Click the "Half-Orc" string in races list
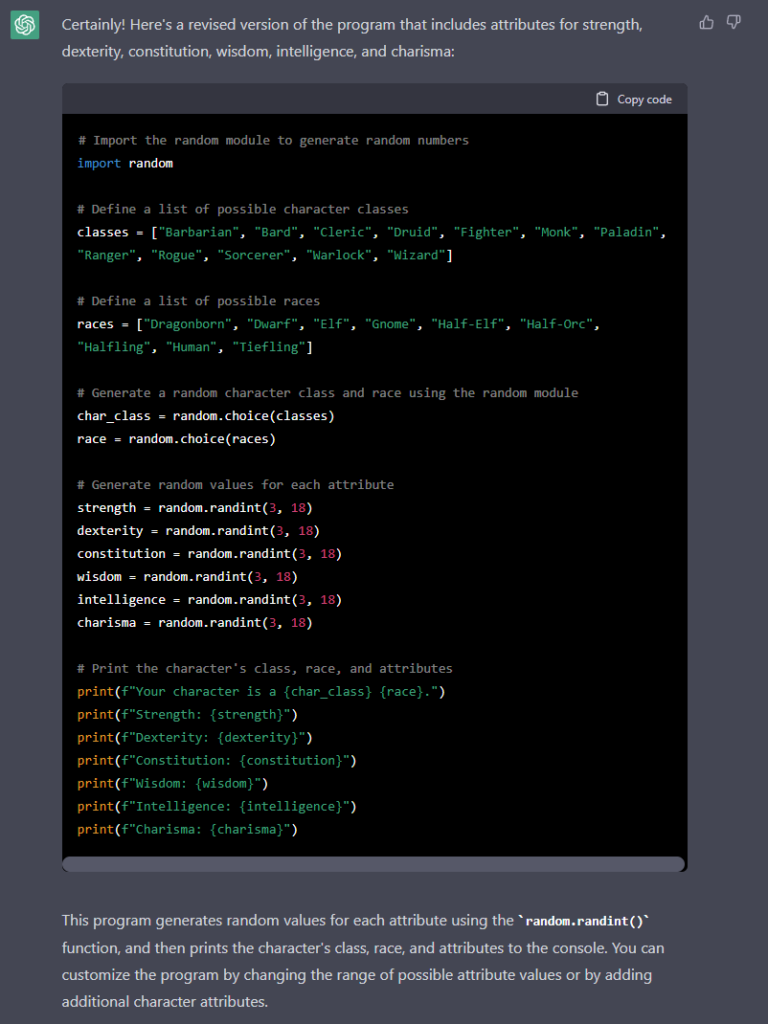 556,324
